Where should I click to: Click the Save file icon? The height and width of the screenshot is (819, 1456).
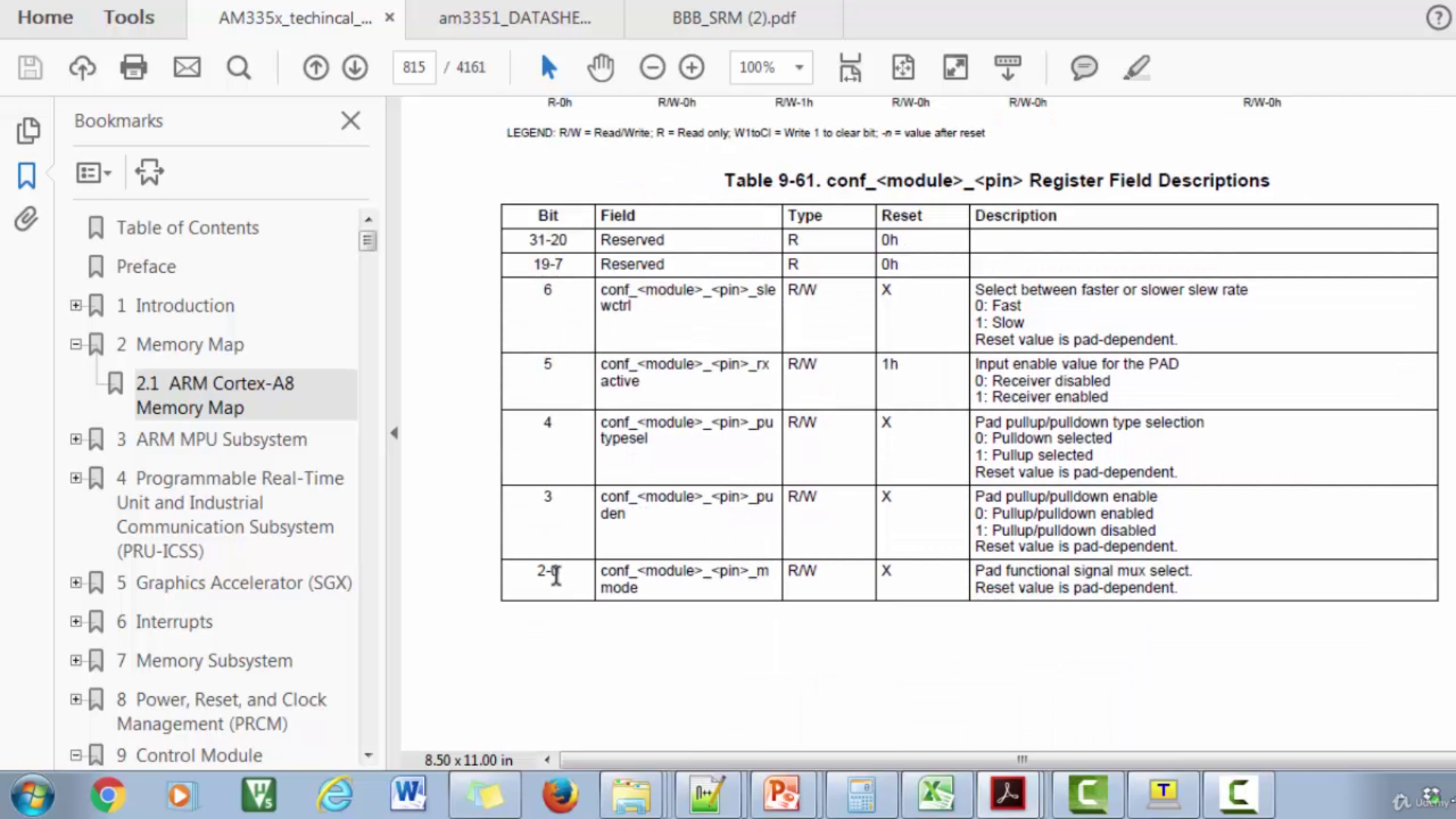30,67
